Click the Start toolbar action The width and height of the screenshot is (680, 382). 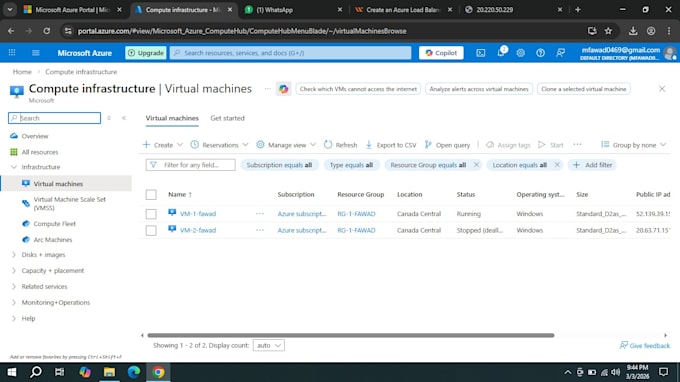[x=551, y=145]
